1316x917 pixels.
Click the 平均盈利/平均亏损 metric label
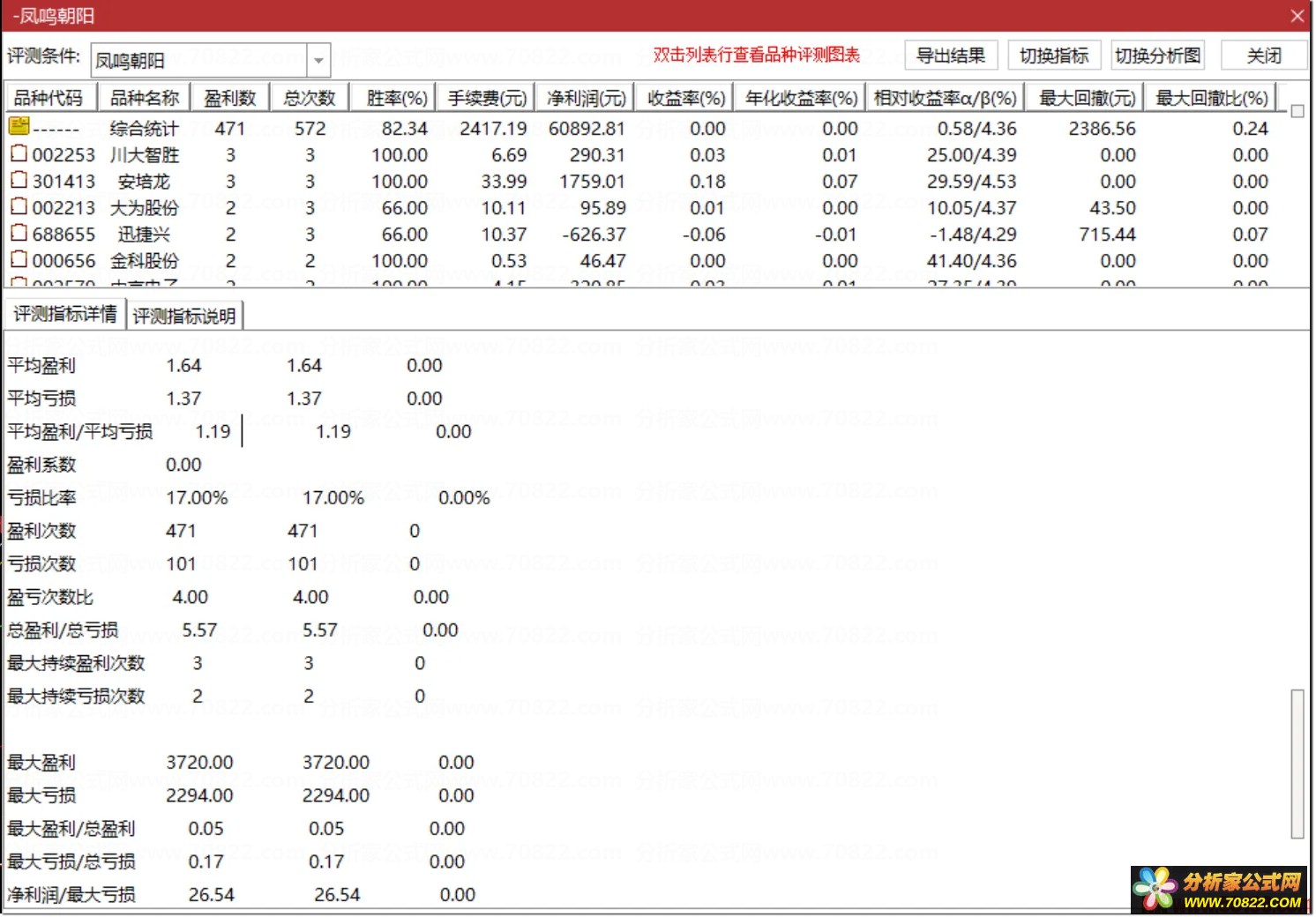80,431
